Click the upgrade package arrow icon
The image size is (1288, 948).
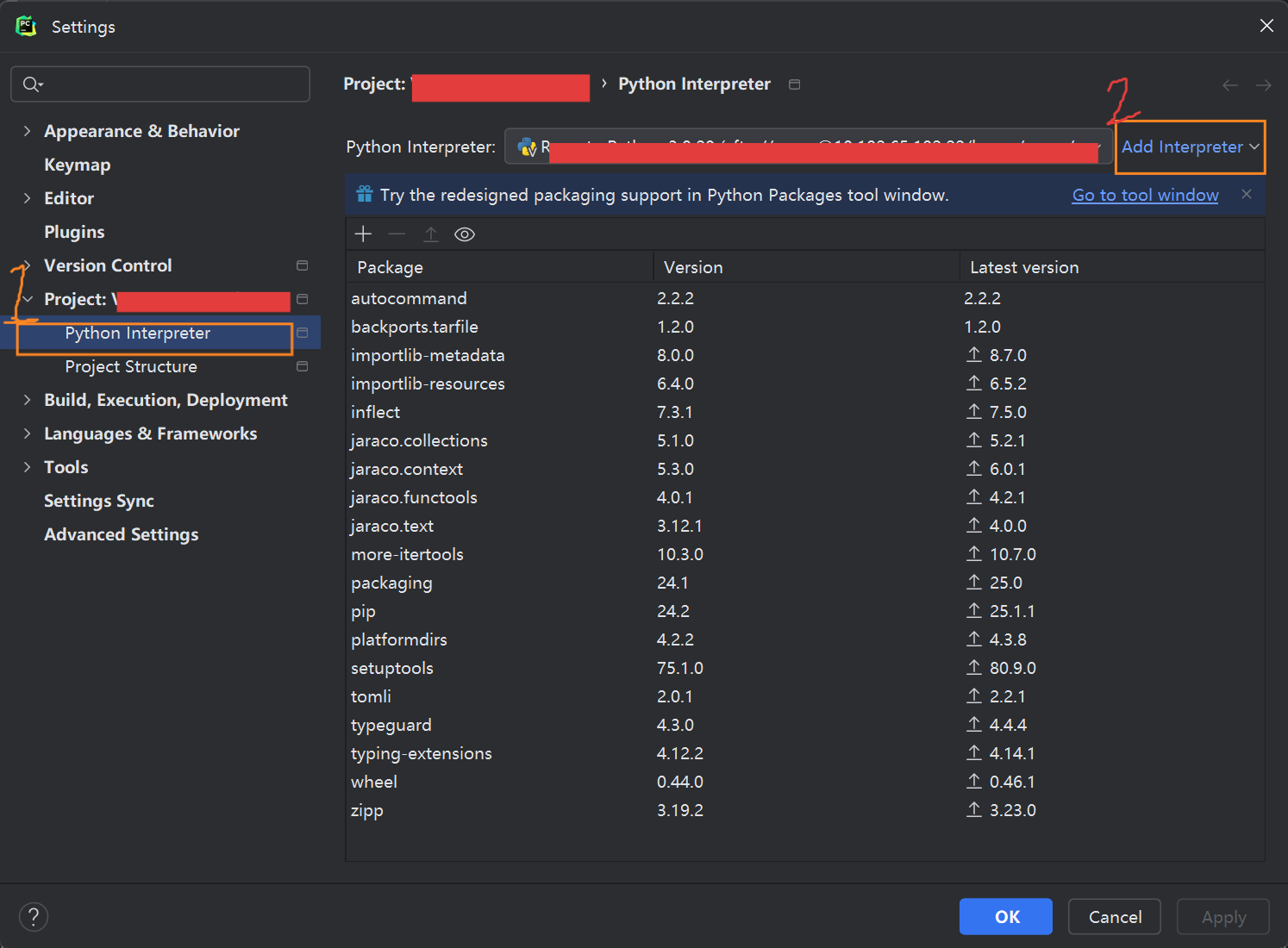(x=431, y=234)
